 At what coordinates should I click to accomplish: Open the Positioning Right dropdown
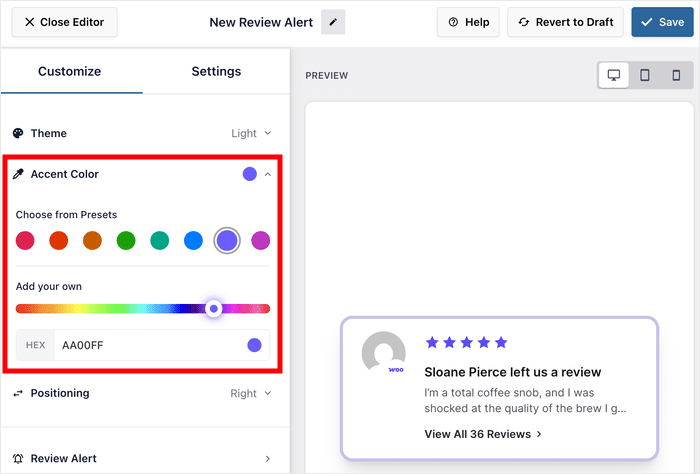(x=251, y=393)
